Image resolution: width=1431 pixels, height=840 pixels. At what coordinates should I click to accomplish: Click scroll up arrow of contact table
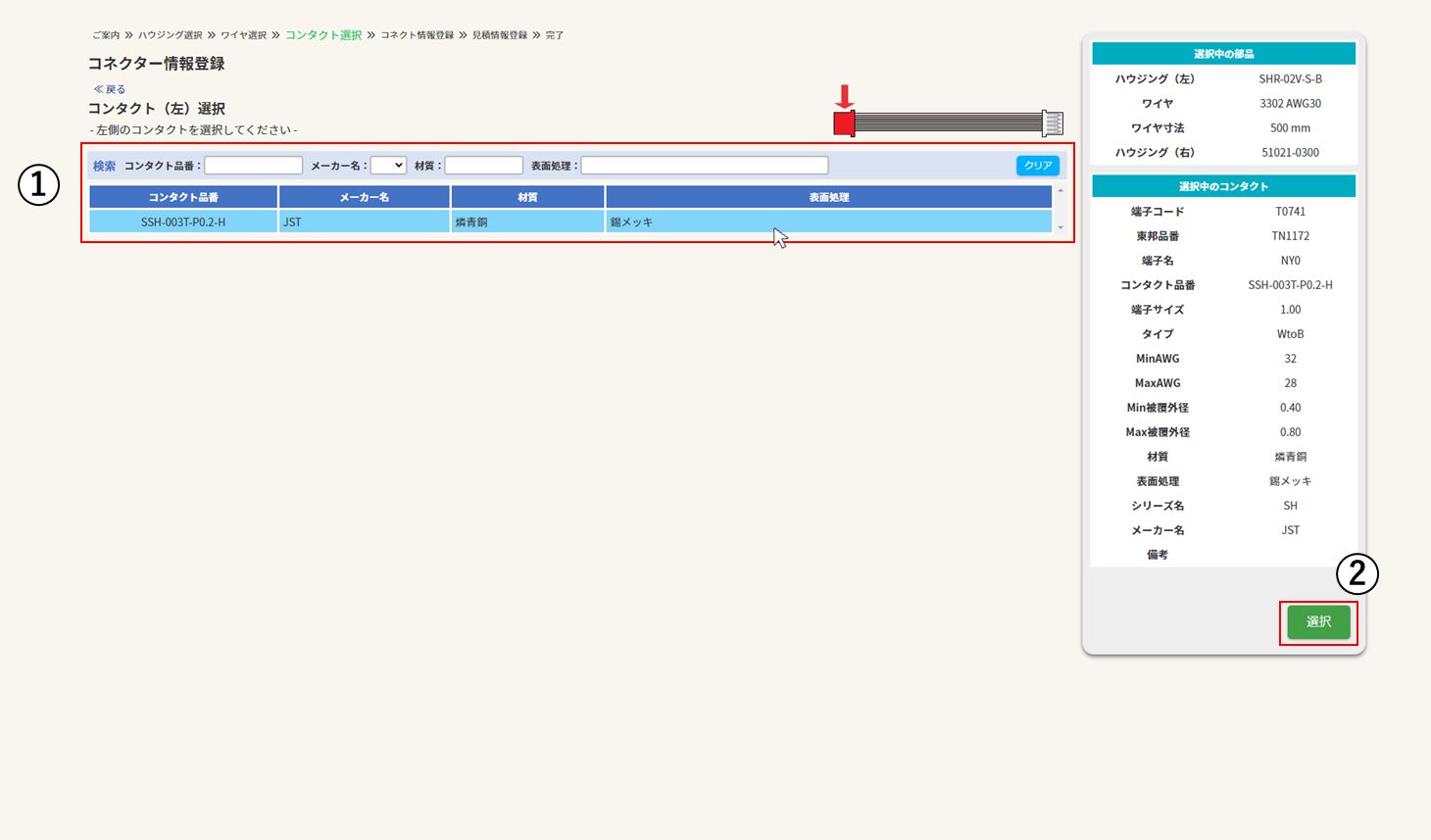click(1061, 191)
